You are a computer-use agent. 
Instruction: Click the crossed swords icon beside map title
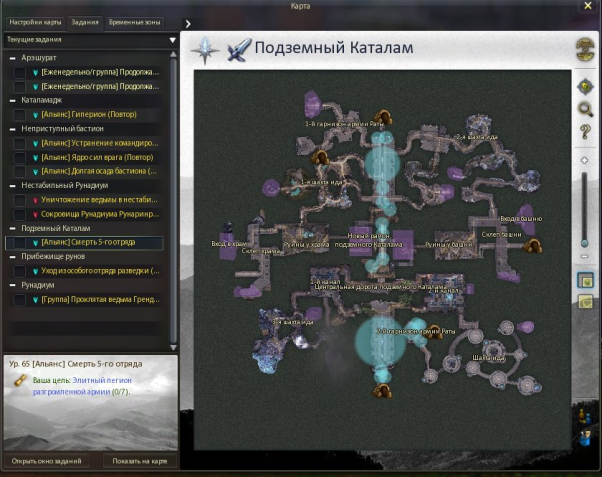[239, 49]
